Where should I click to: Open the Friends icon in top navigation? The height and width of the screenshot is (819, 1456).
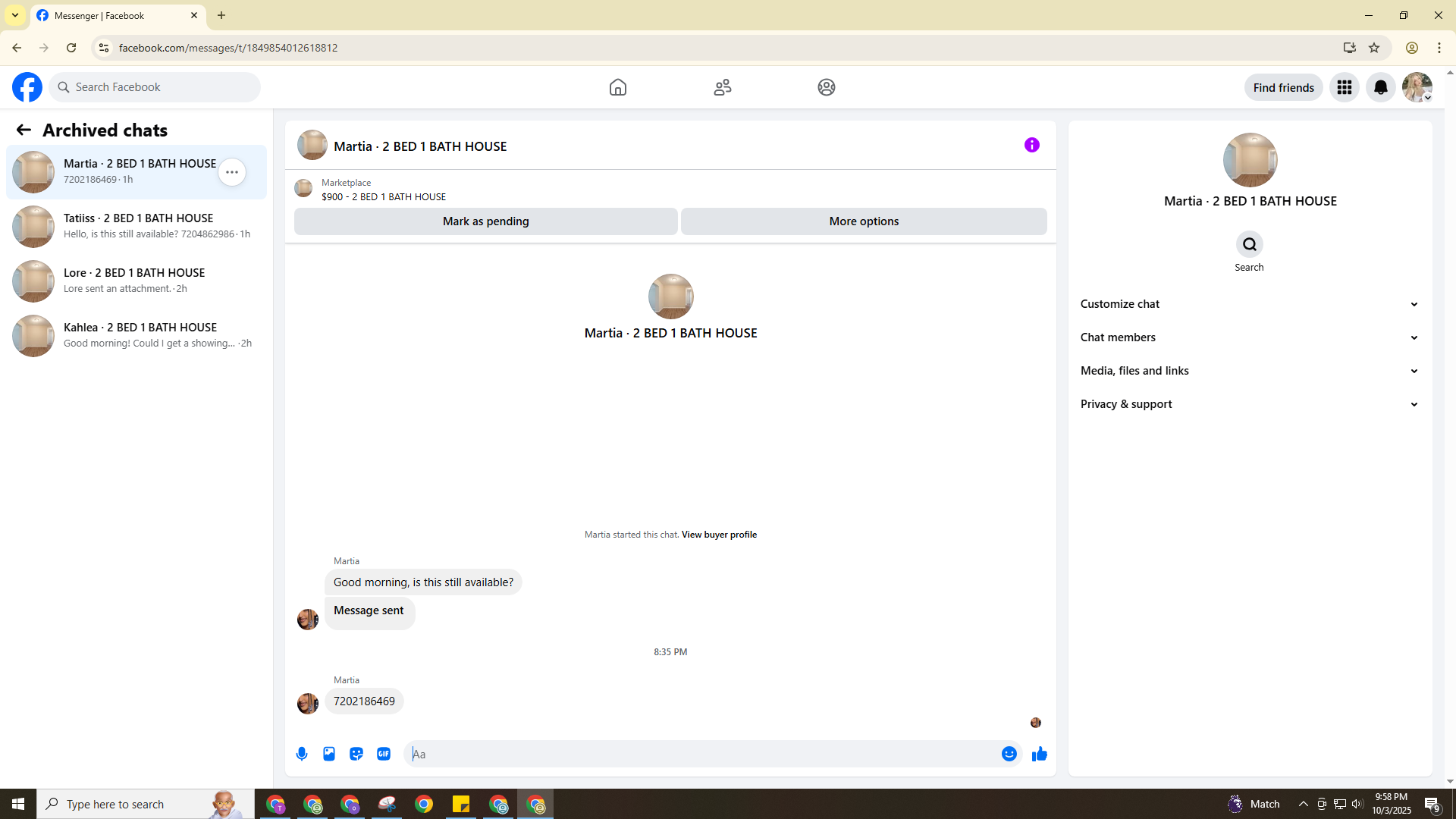tap(723, 87)
